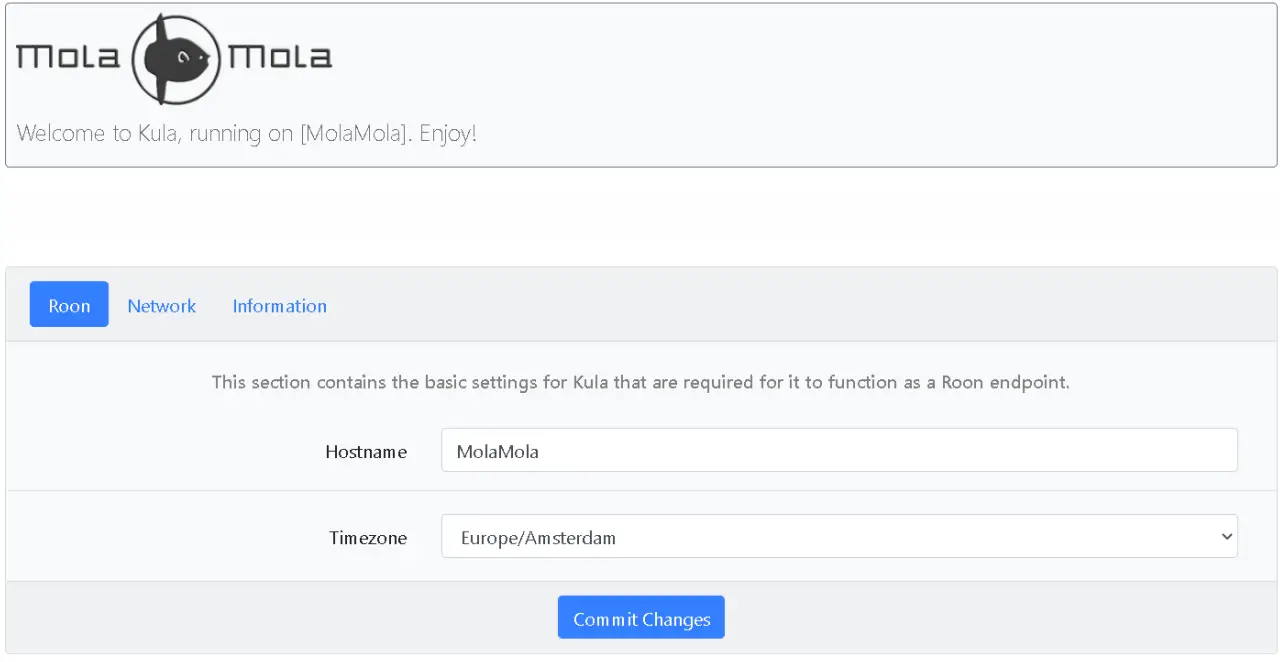
Task: Click the Hostname label
Action: pyautogui.click(x=366, y=452)
